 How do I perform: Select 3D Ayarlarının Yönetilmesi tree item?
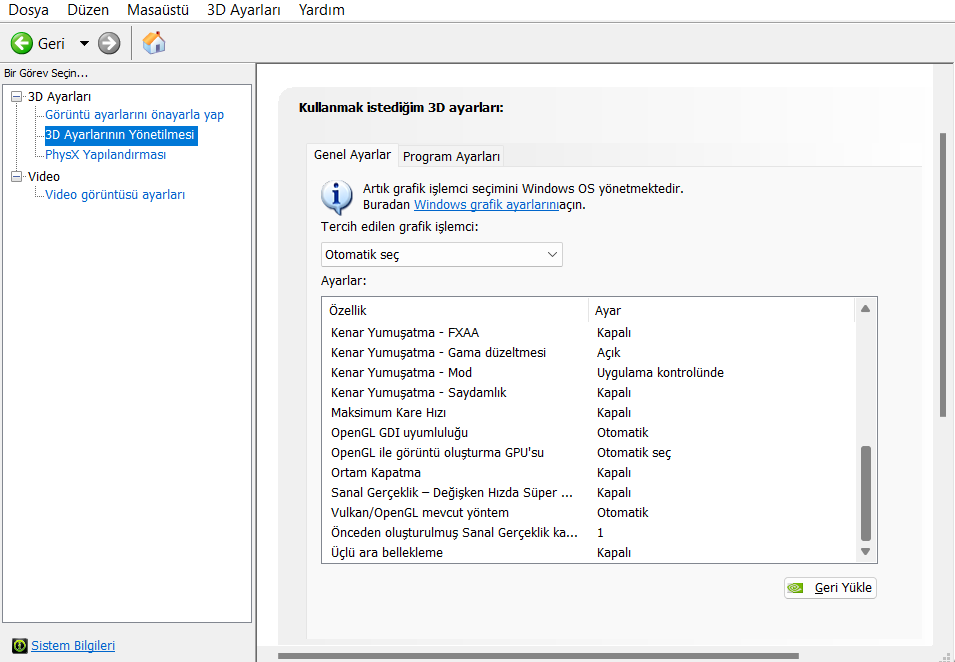coord(120,135)
